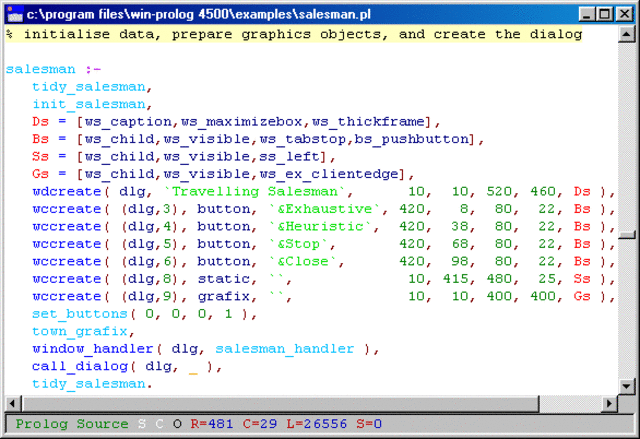The height and width of the screenshot is (439, 640).
Task: Click 'window_handler' in the code
Action: (93, 349)
